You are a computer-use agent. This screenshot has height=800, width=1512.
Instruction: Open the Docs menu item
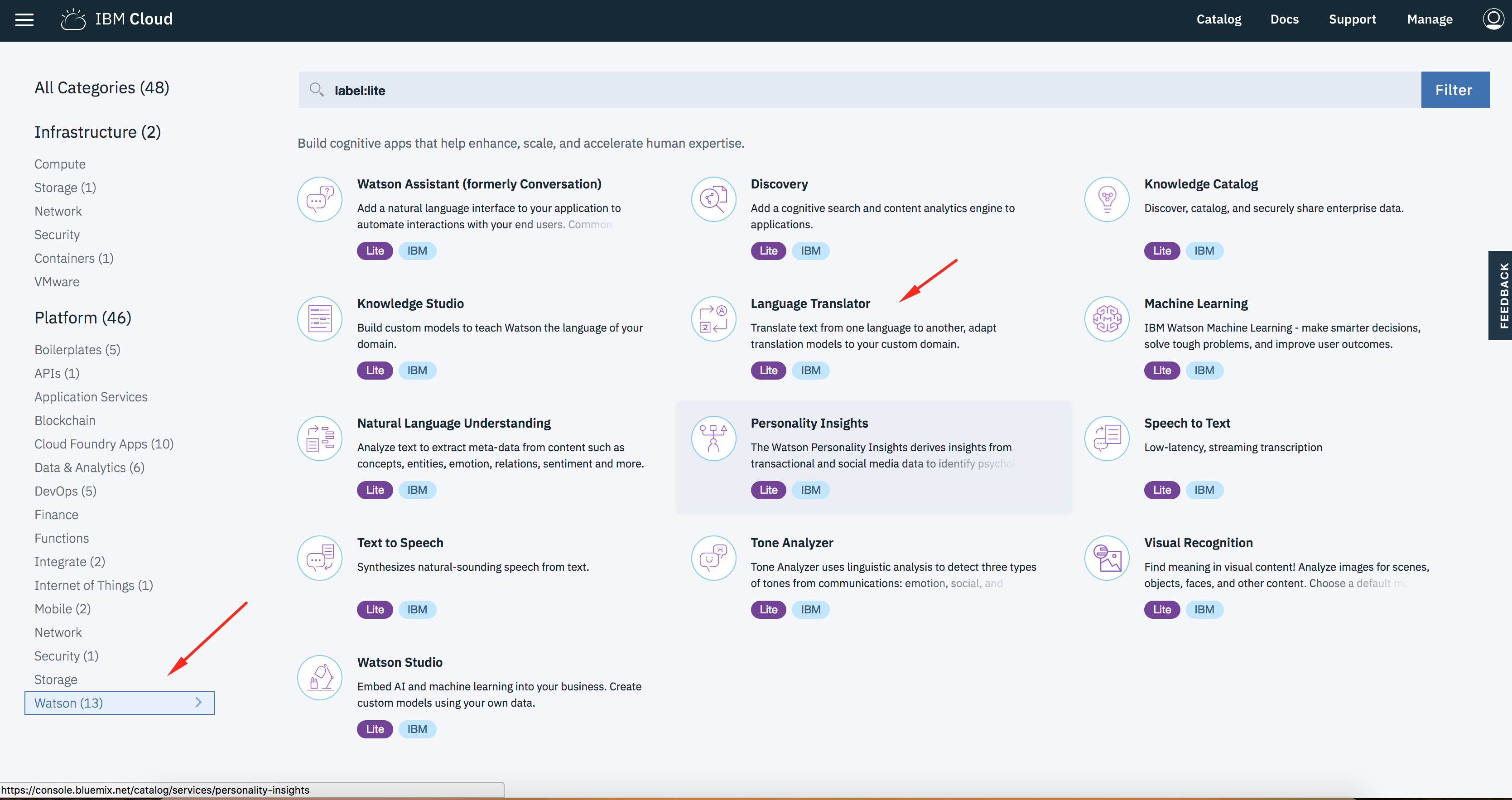1284,19
